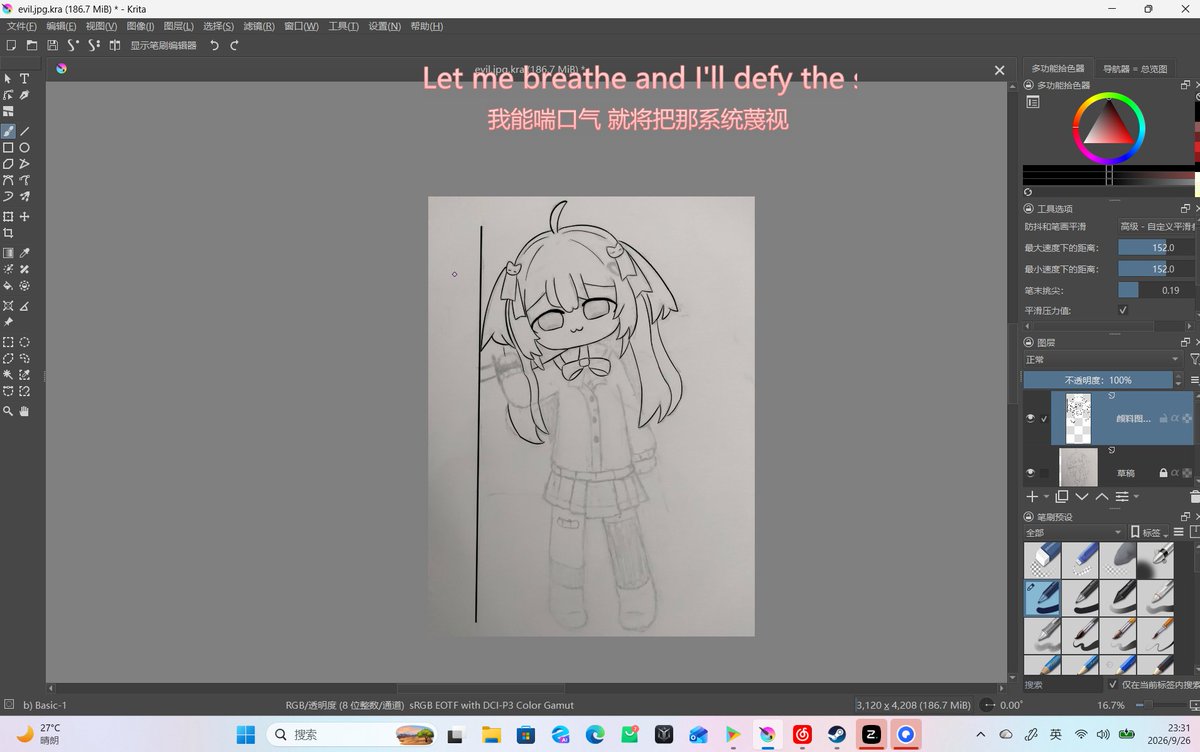The height and width of the screenshot is (752, 1200).
Task: Select the Color Sampler eyedropper tool
Action: point(25,253)
